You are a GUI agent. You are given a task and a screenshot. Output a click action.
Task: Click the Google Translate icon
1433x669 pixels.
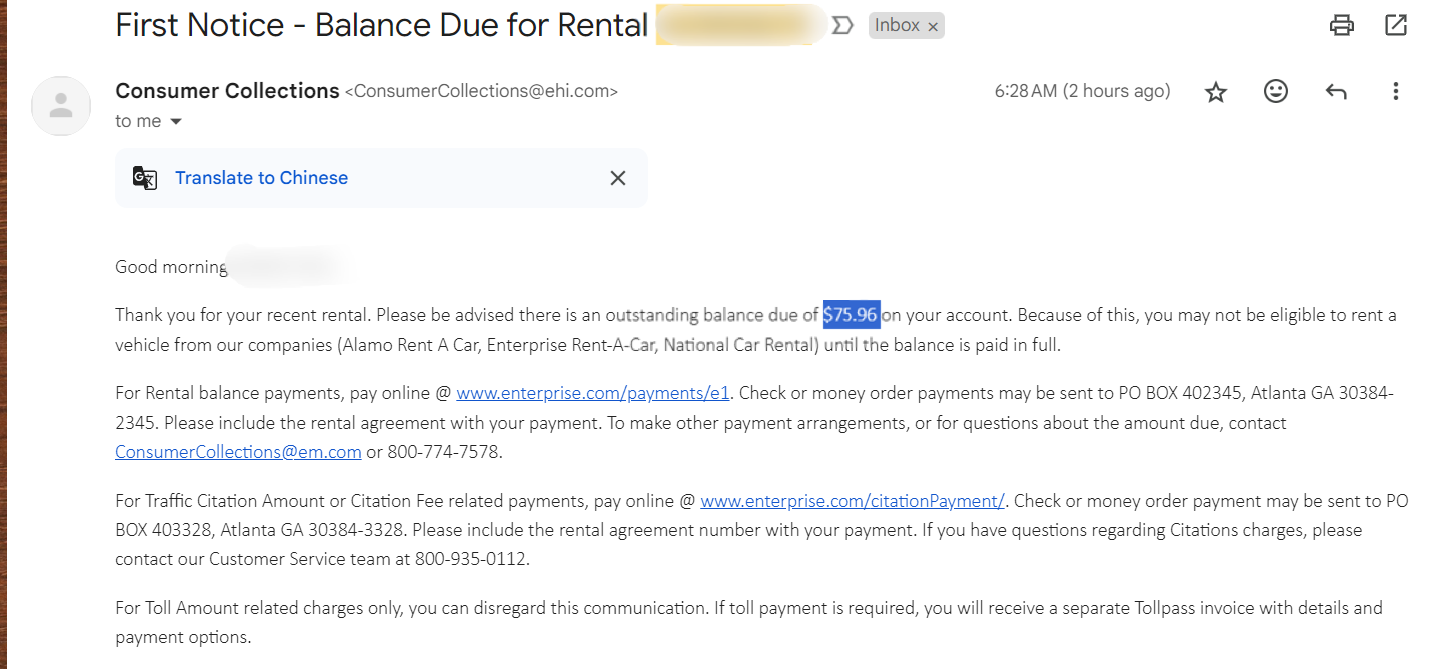(x=145, y=178)
